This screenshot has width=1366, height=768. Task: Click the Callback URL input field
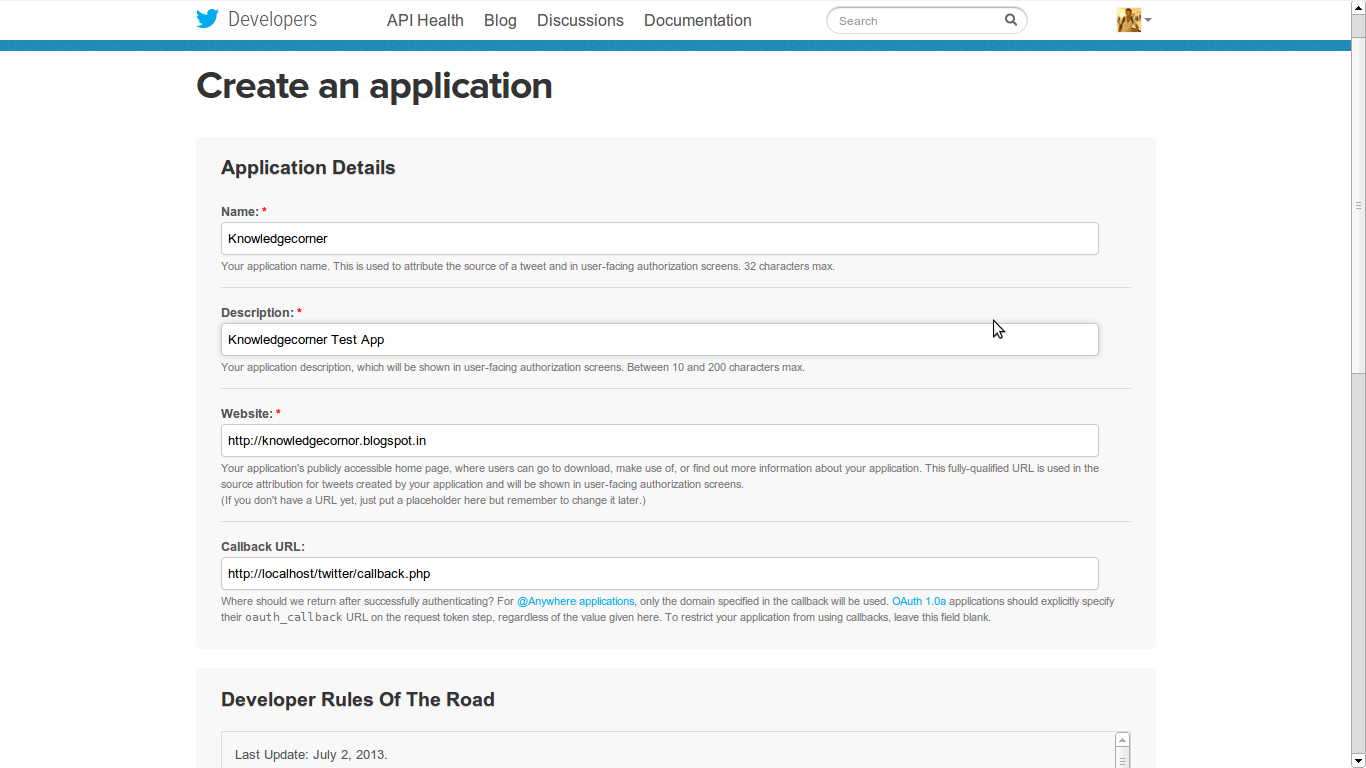tap(660, 573)
